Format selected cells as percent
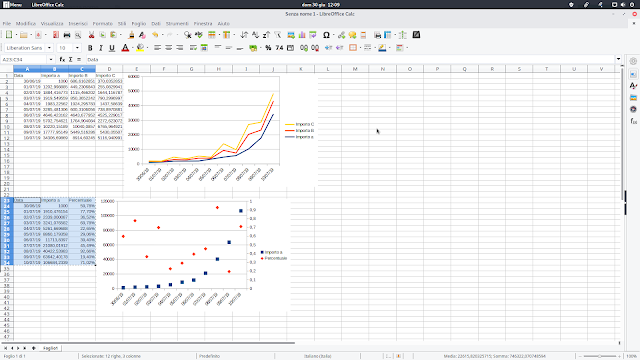This screenshot has height=360, width=640. click(x=268, y=48)
